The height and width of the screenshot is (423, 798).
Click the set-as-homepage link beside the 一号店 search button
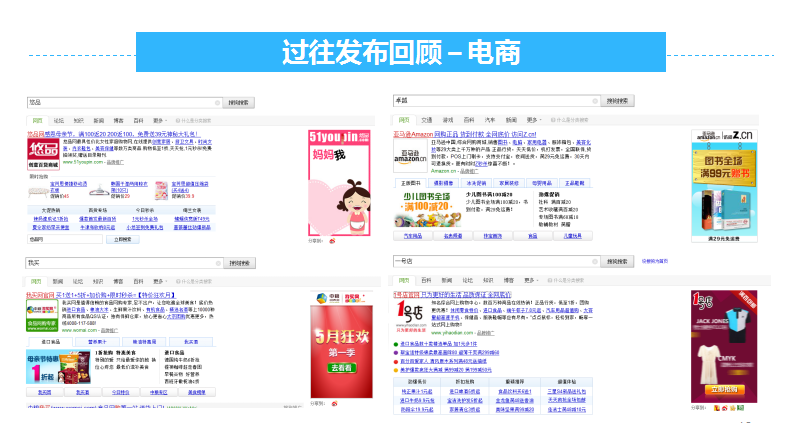tap(654, 261)
